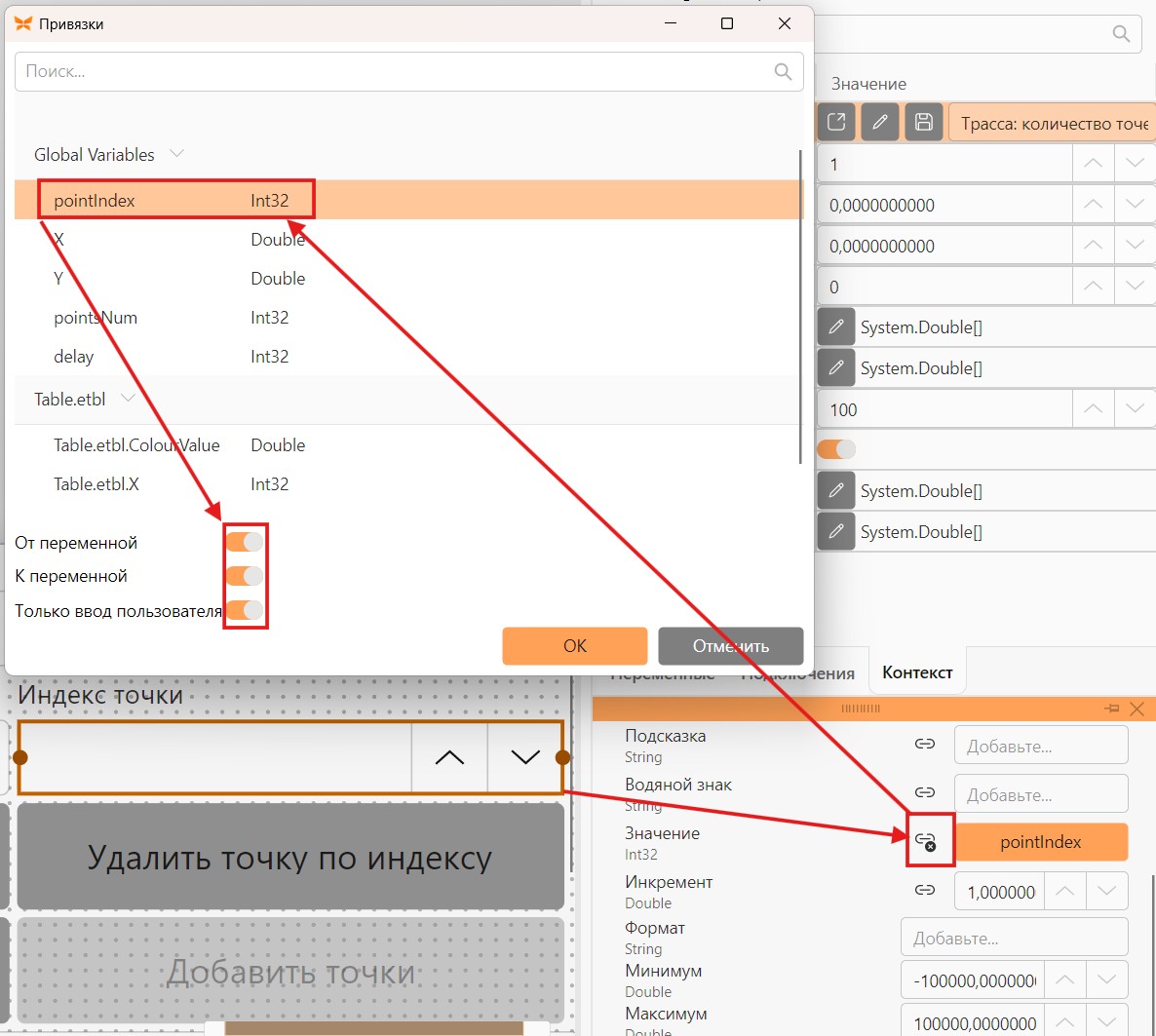Click binding link icon for Подсказка property
This screenshot has height=1036, width=1156.
924,744
